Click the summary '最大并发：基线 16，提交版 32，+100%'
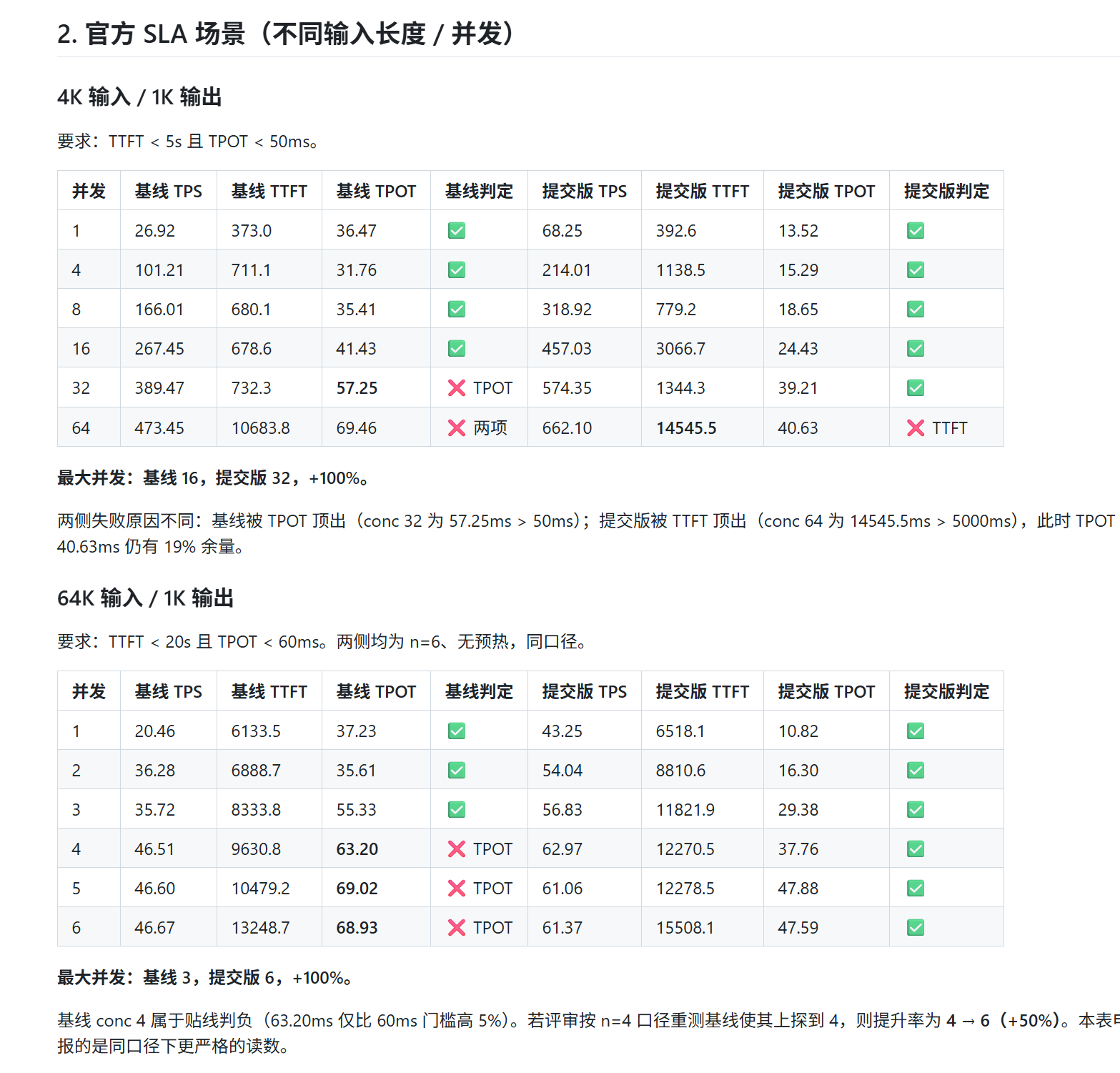1120x1073 pixels. point(212,478)
